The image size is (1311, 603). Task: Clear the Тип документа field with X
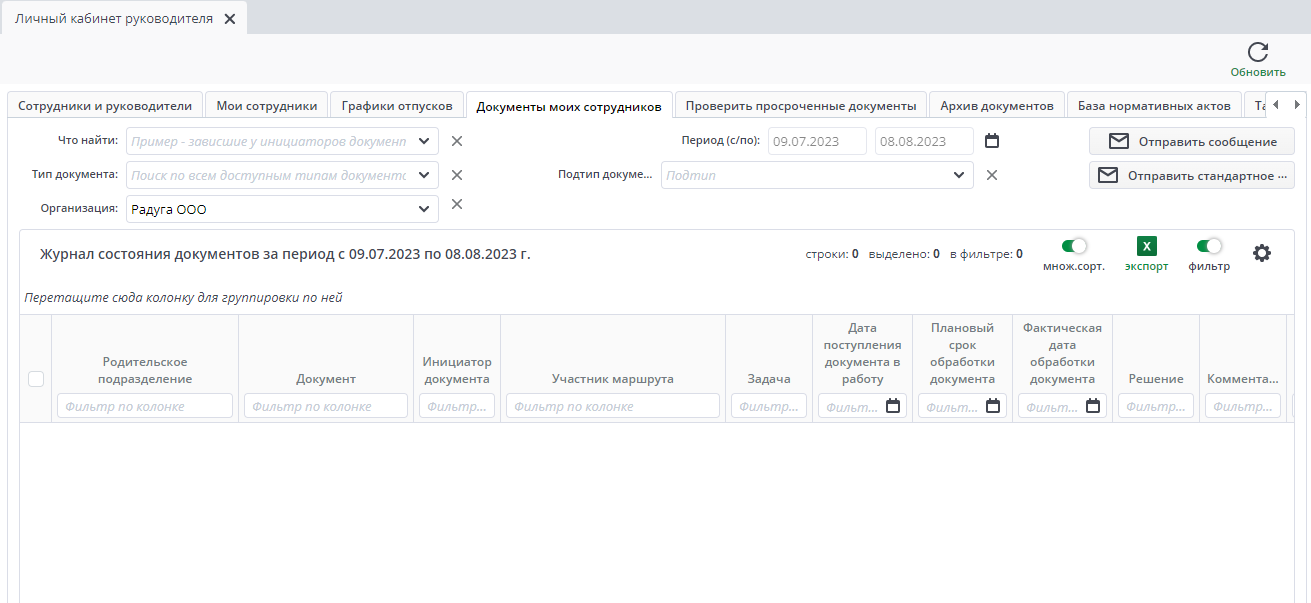point(457,175)
